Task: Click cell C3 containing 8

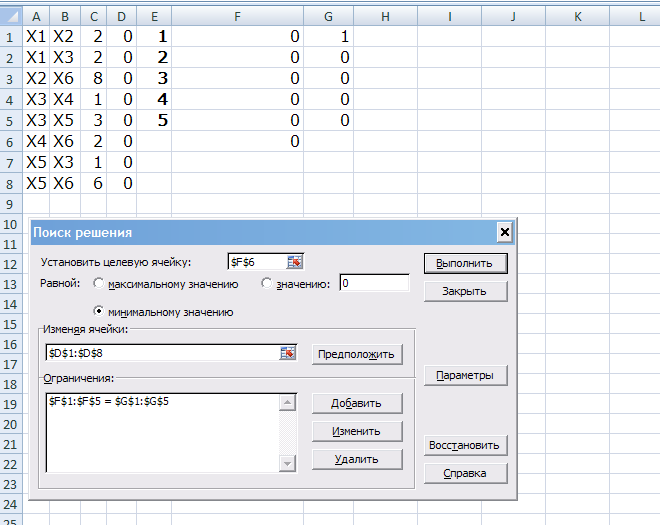Action: click(93, 78)
